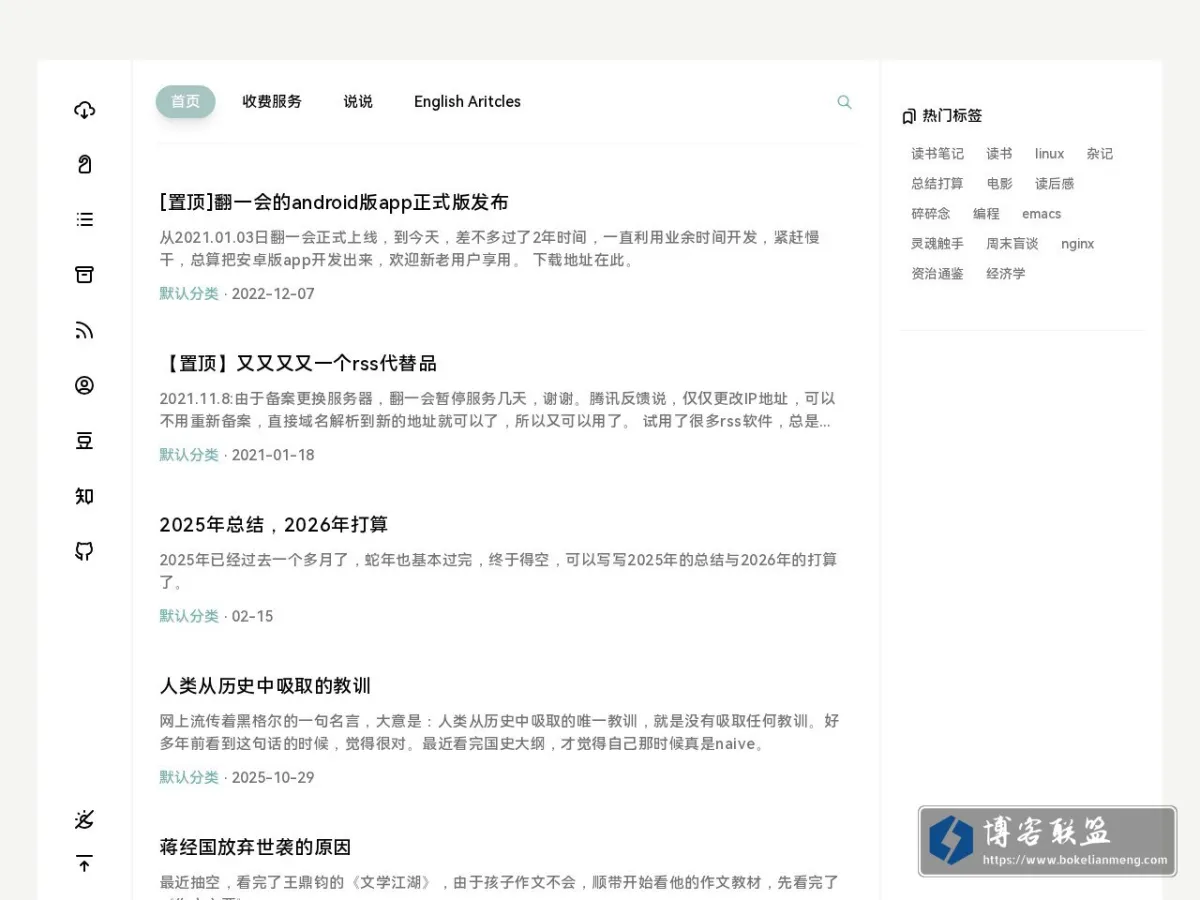Click the back-to-top arrow icon

pyautogui.click(x=84, y=864)
